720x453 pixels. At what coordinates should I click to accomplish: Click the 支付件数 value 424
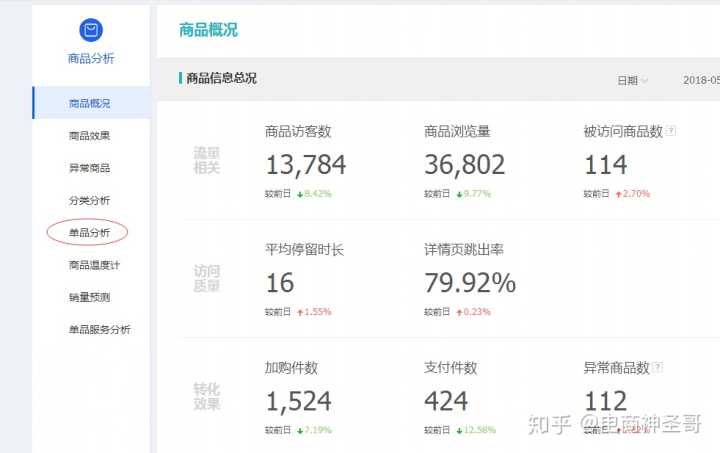(446, 401)
